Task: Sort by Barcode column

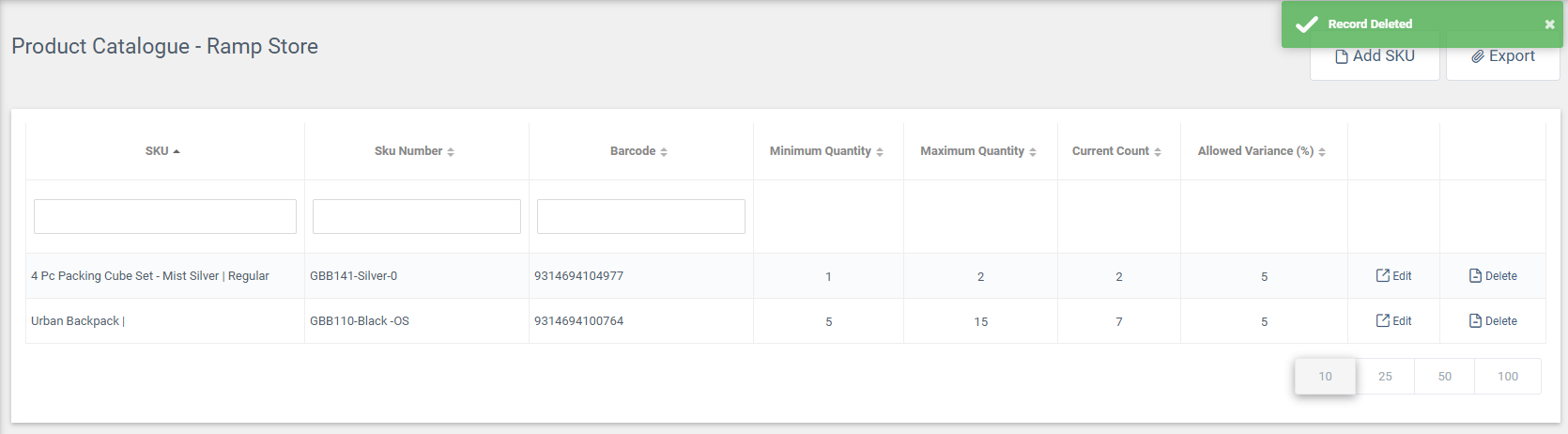Action: pos(638,151)
